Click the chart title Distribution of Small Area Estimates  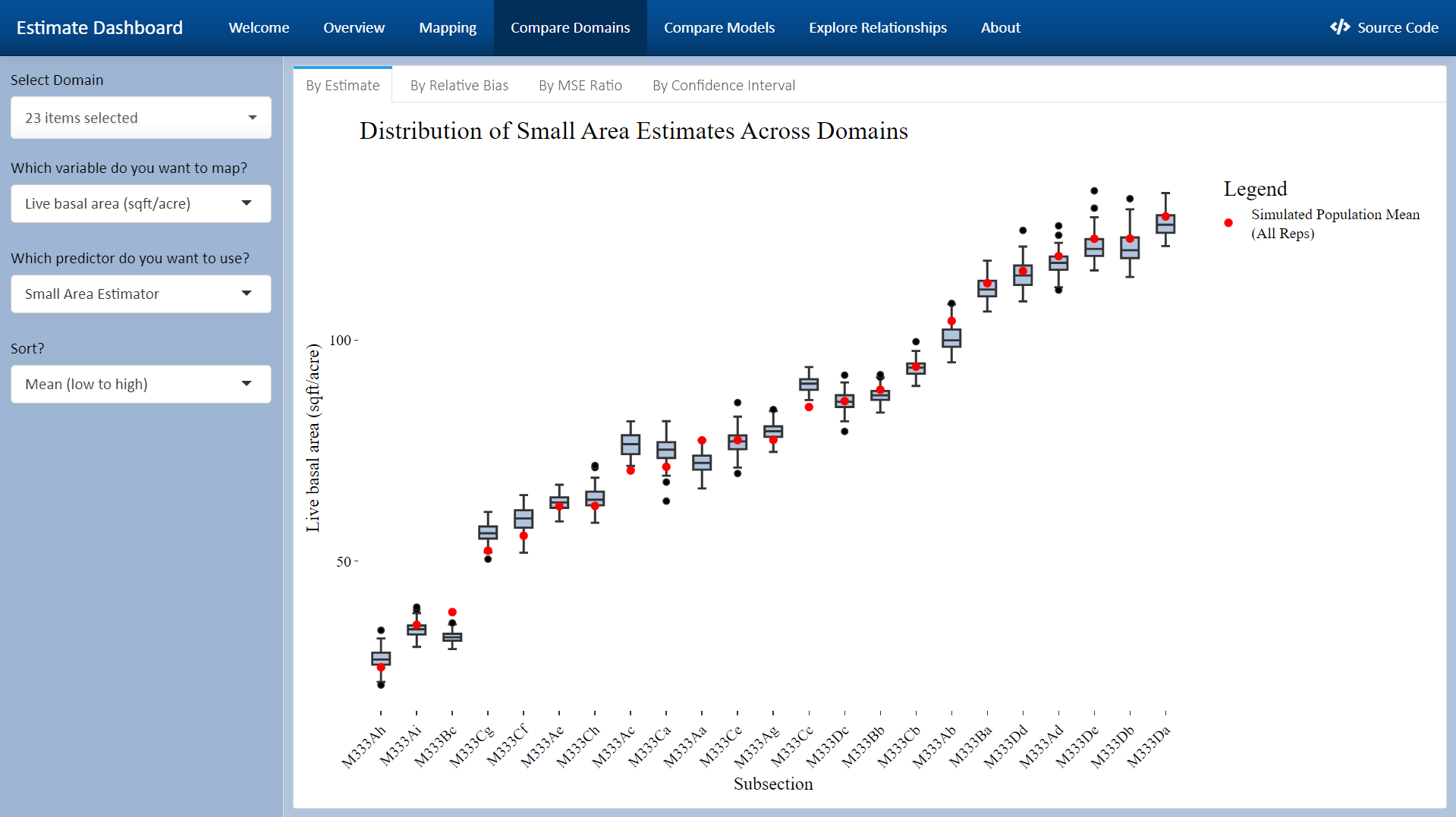[634, 130]
